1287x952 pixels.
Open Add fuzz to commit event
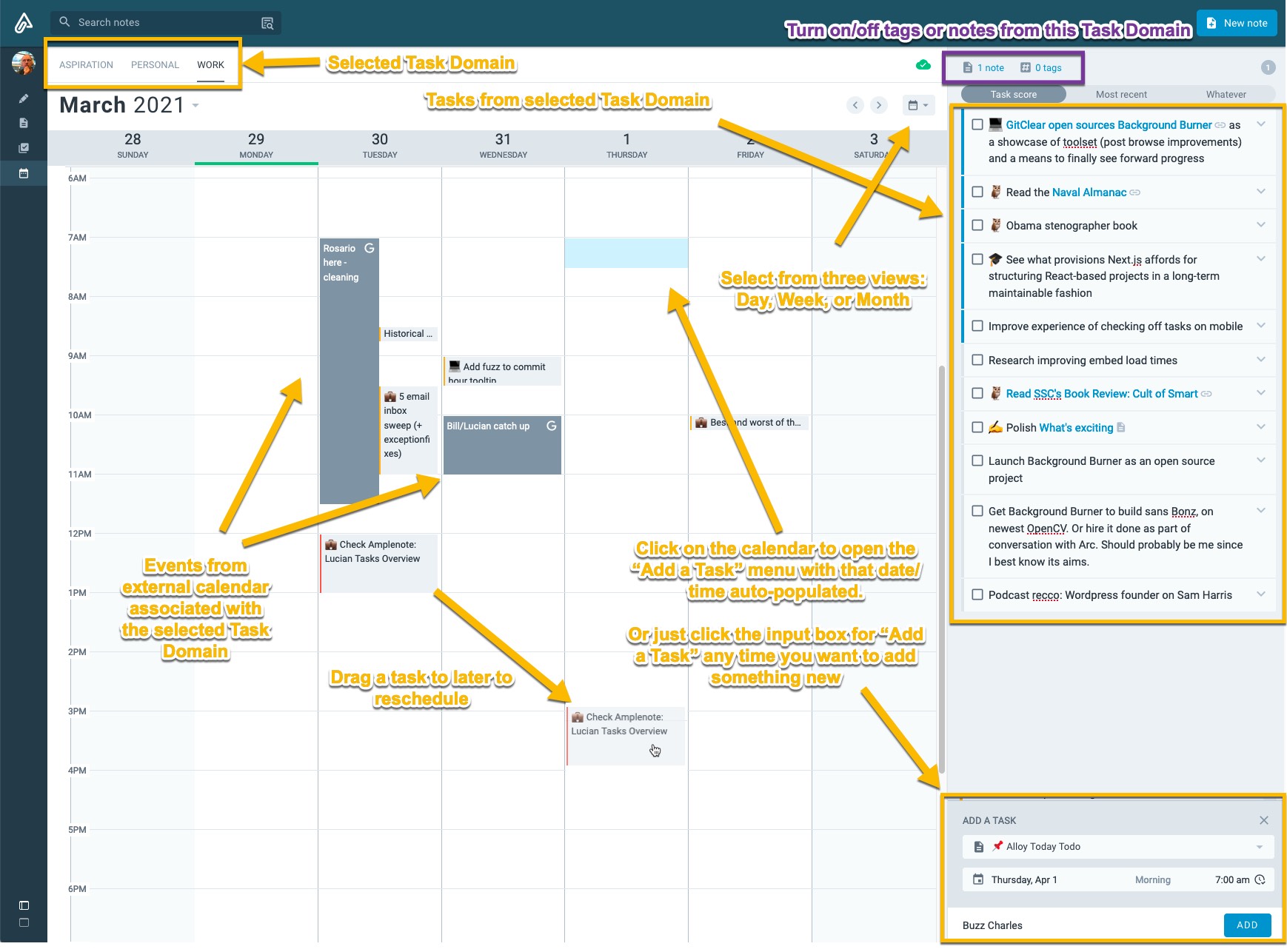[x=502, y=371]
